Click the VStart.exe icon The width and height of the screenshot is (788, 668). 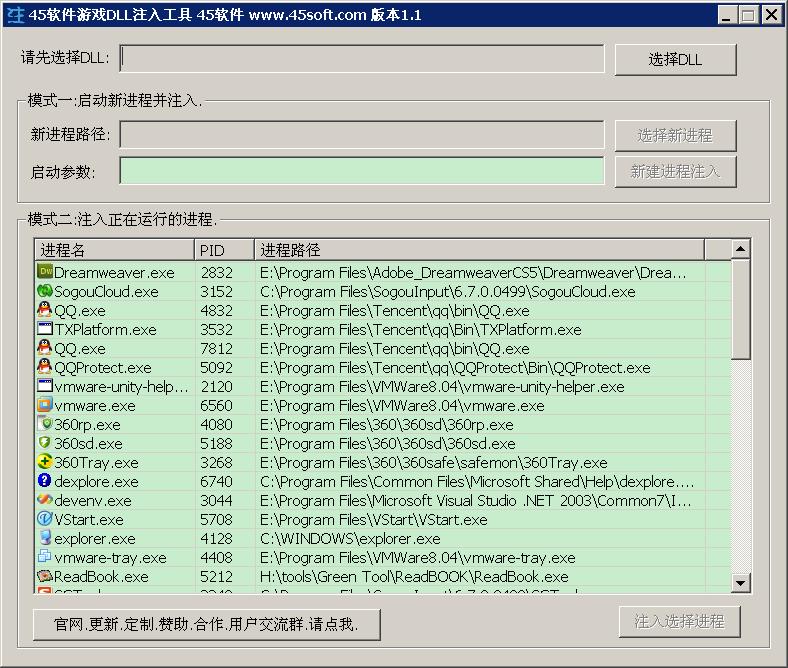[45, 519]
